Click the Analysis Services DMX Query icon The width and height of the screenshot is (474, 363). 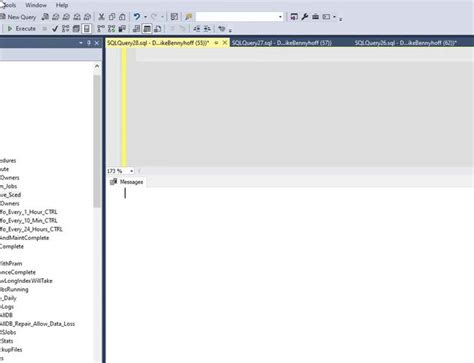click(66, 17)
